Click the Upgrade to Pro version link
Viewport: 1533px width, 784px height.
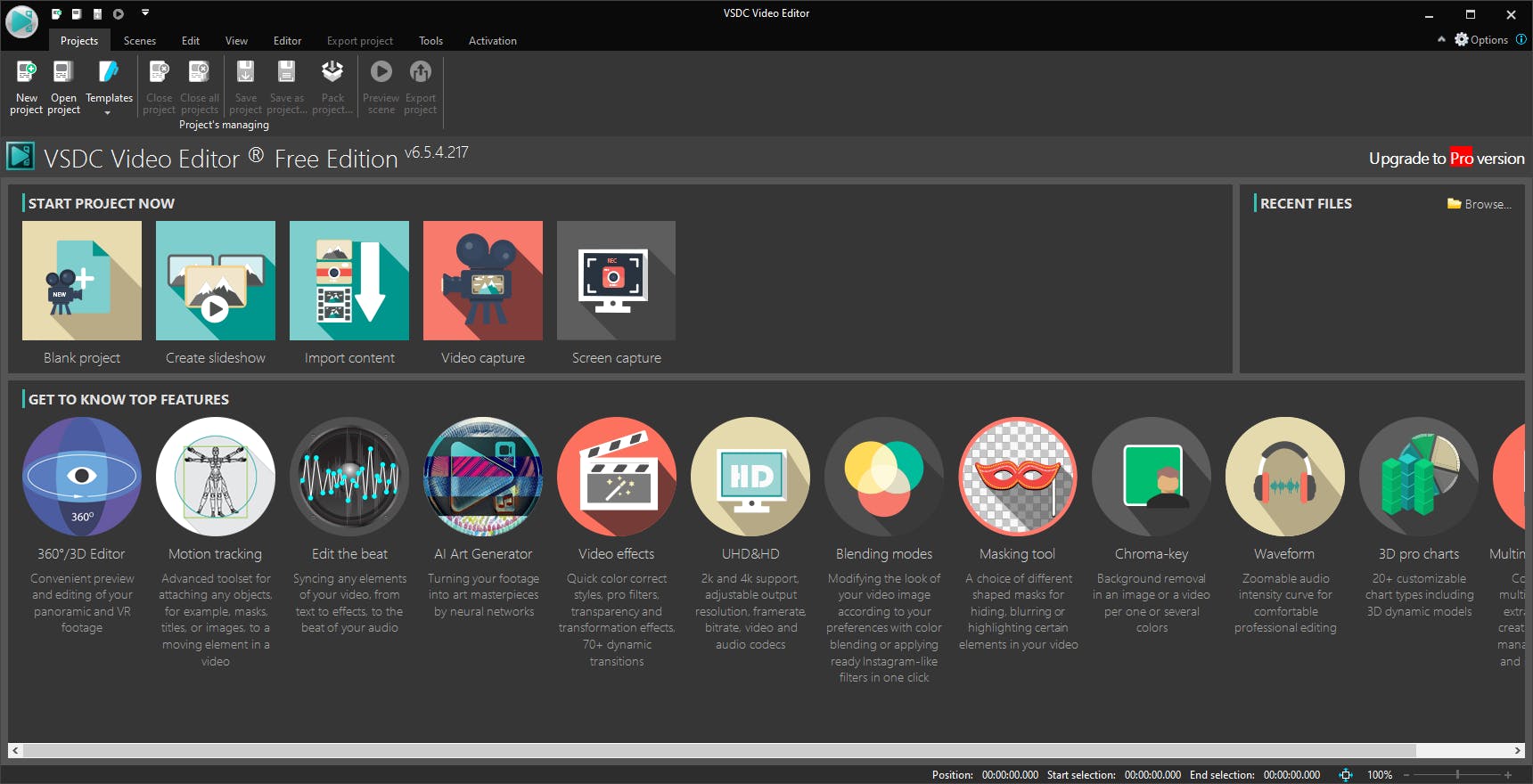1447,159
